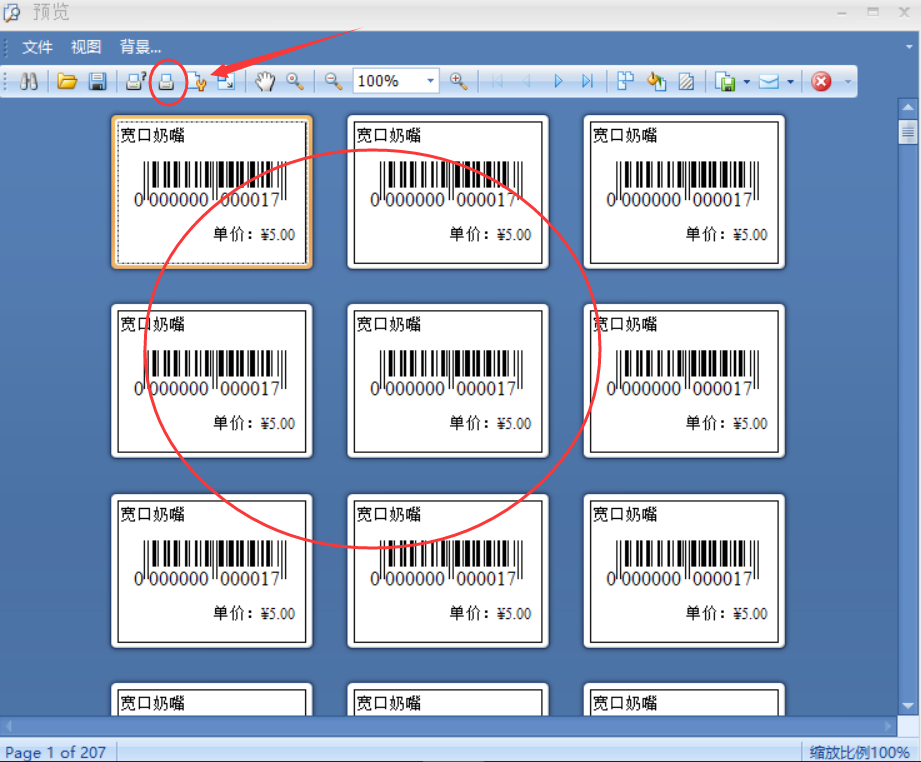Viewport: 921px width, 762px height.
Task: Open the 视图 menu
Action: tap(86, 47)
